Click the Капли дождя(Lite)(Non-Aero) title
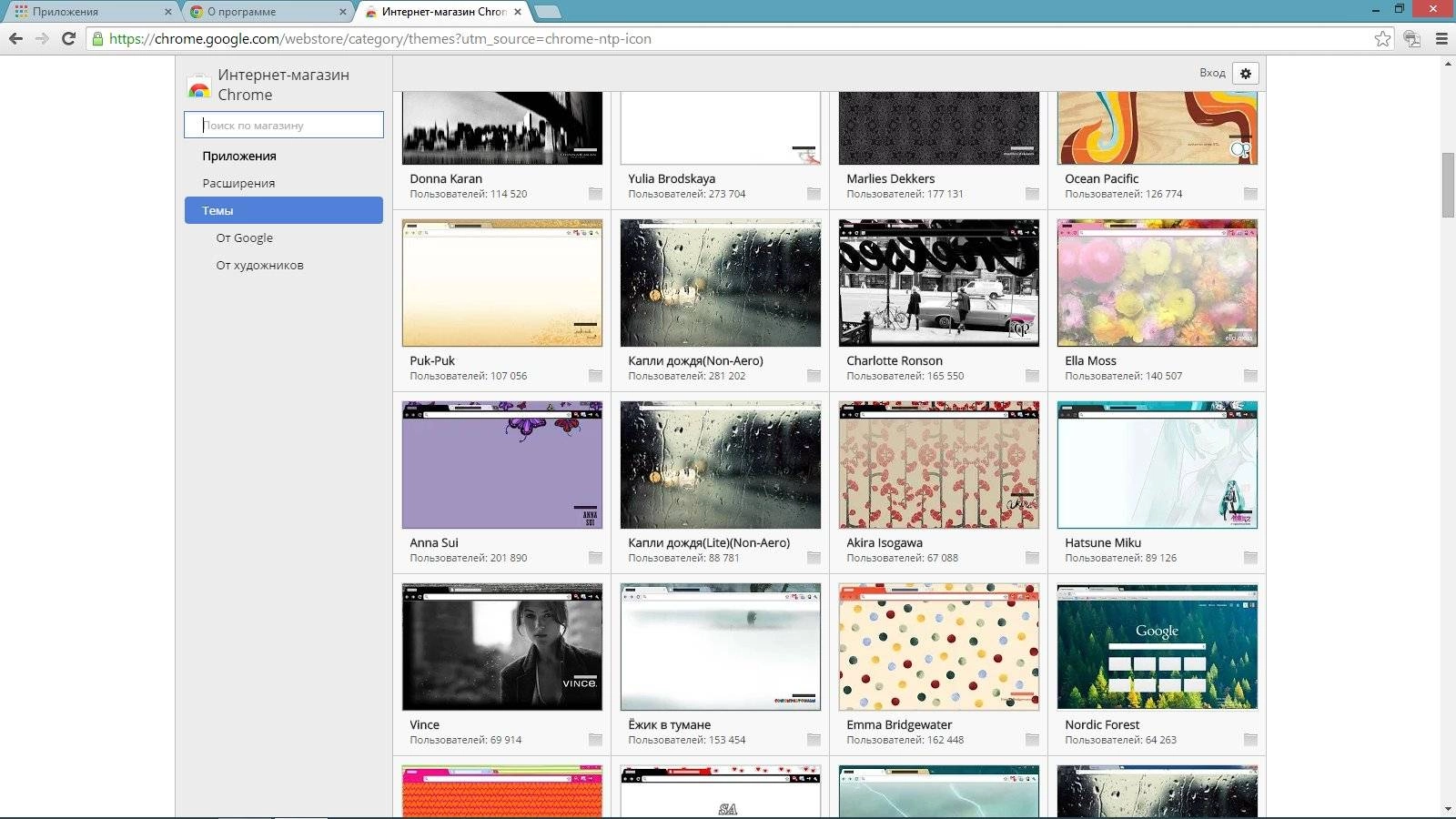The height and width of the screenshot is (819, 1456). coord(709,542)
